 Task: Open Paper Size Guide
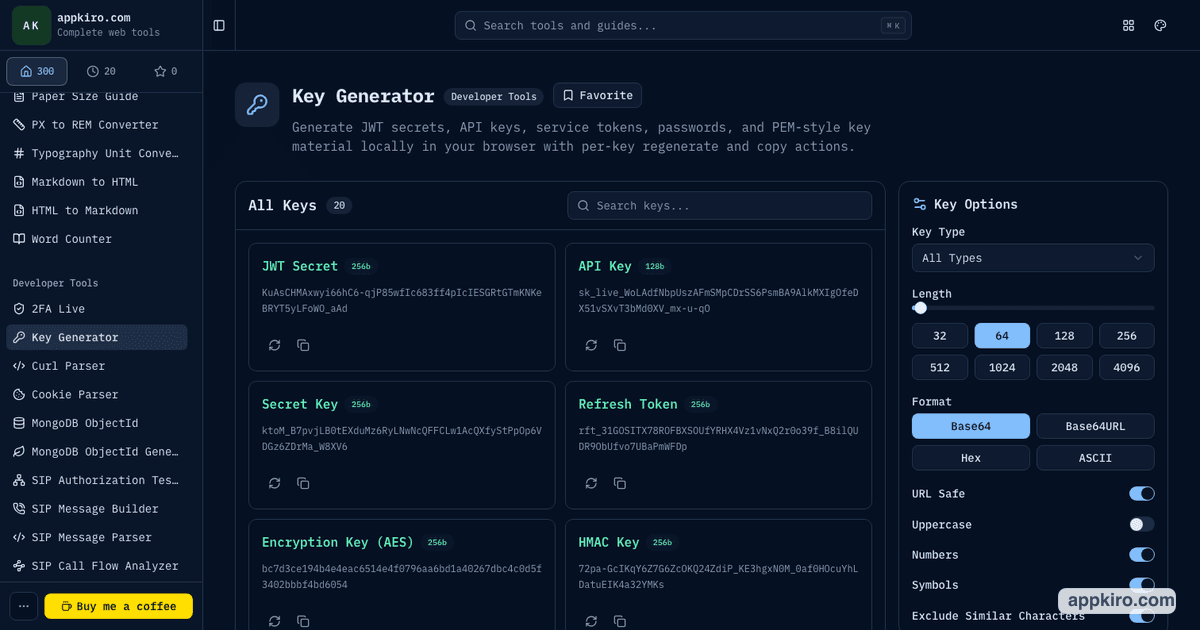tap(97, 96)
